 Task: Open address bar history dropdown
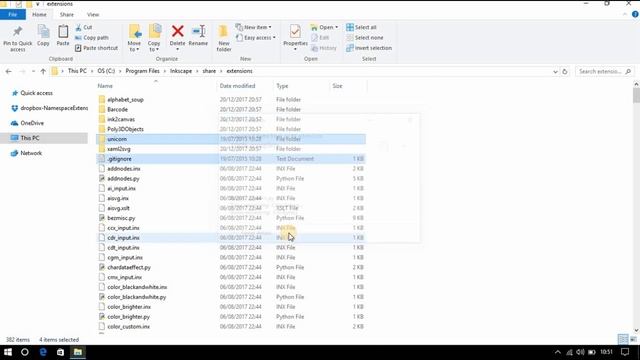555,71
